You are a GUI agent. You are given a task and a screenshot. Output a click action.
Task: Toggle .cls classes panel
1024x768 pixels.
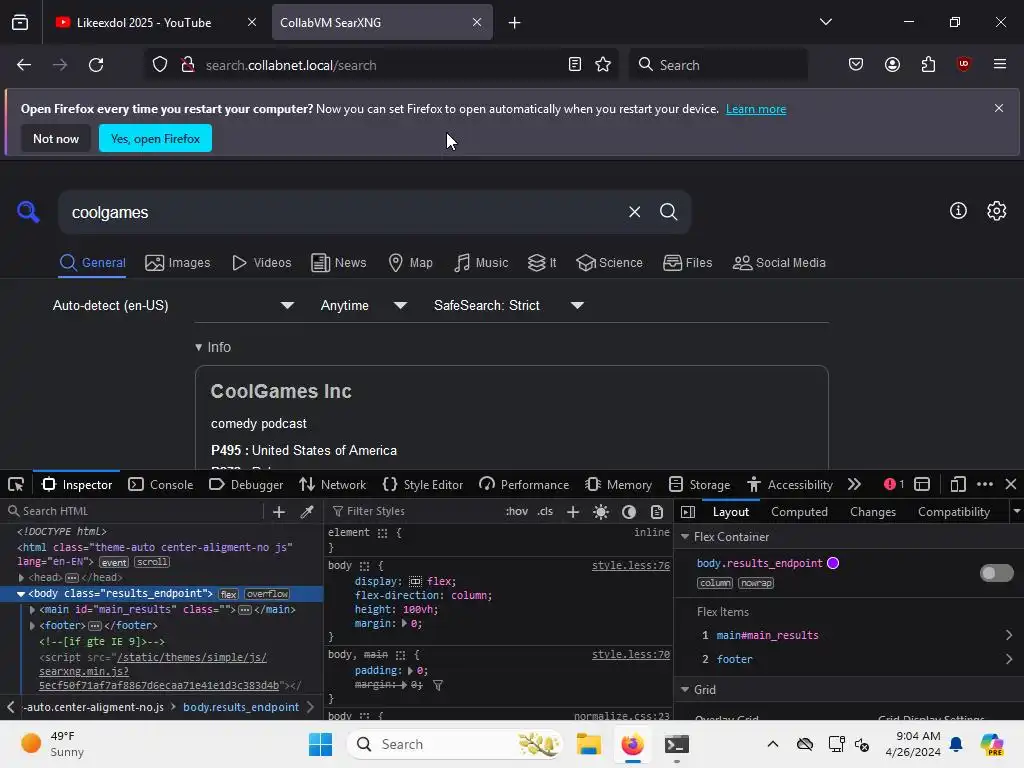[545, 511]
